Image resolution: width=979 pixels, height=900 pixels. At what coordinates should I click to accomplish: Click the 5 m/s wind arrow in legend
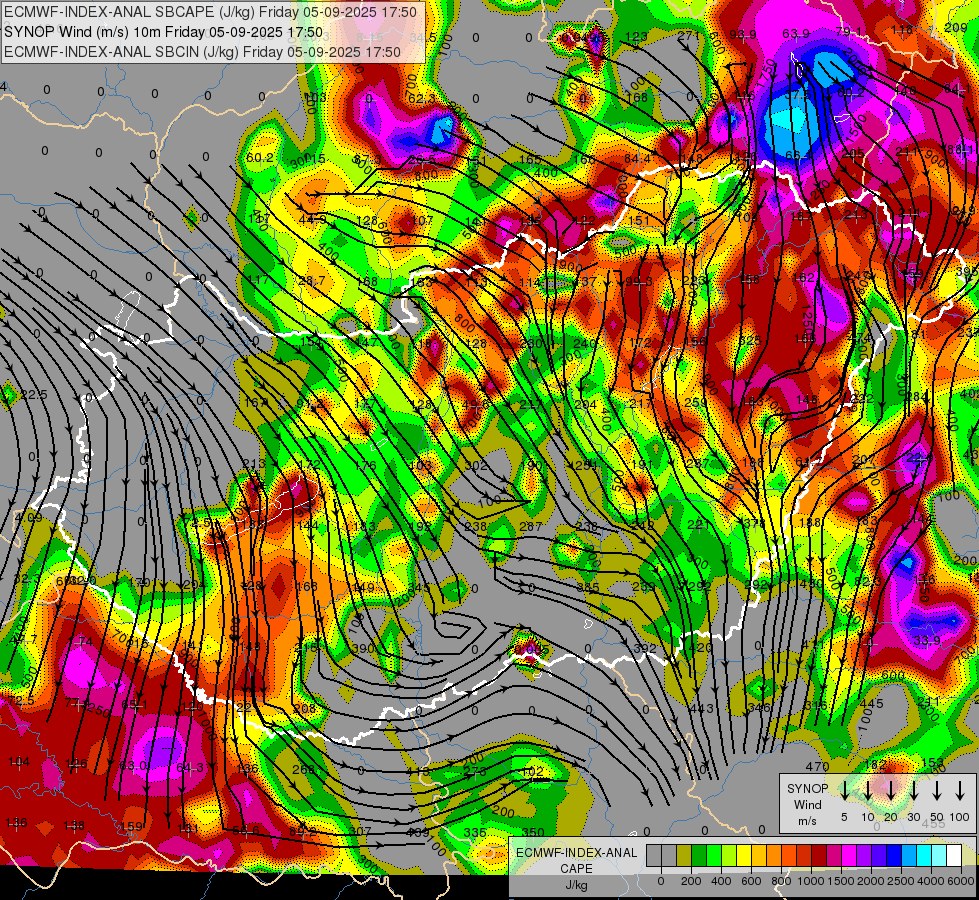(844, 791)
